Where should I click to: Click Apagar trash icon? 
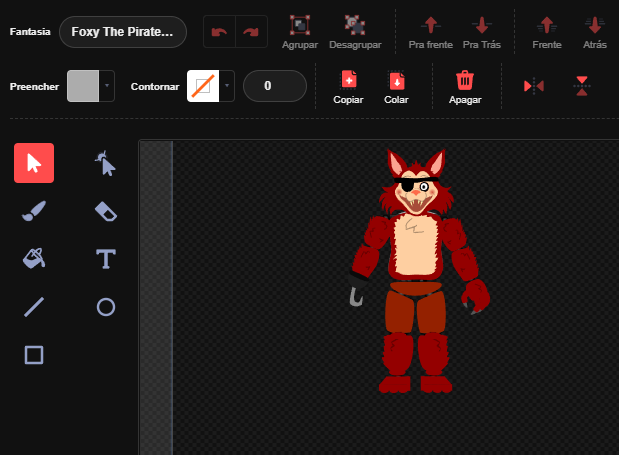coord(465,80)
